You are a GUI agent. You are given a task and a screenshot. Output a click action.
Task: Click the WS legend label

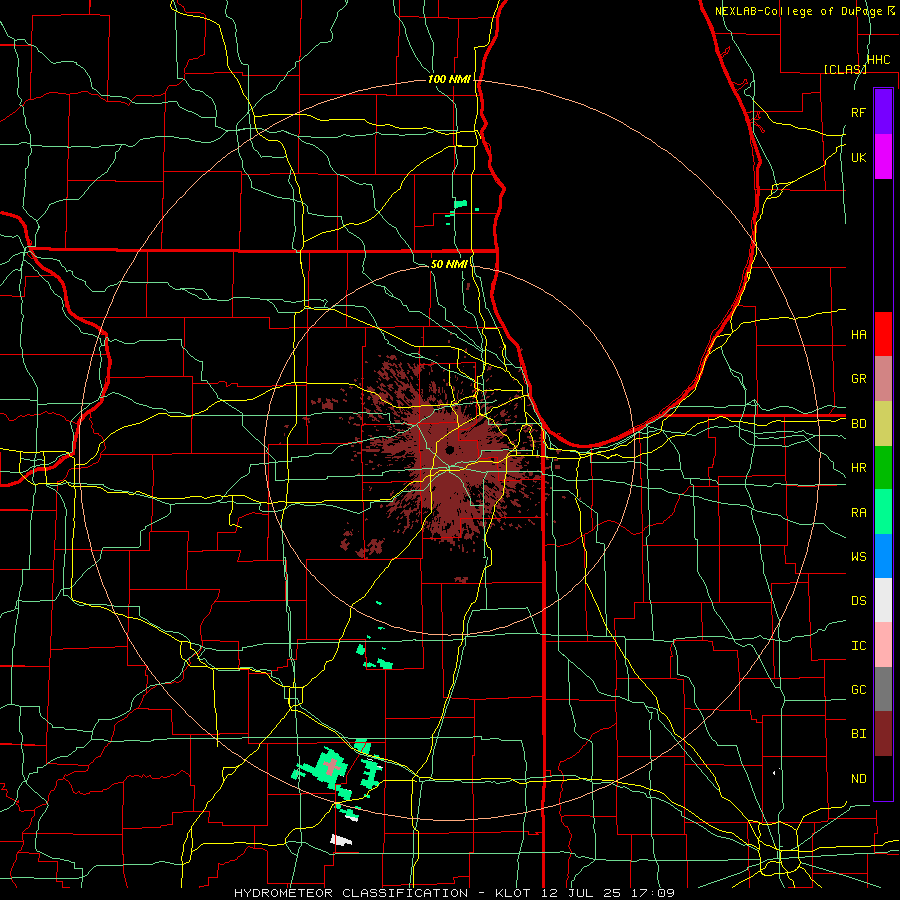coord(858,557)
